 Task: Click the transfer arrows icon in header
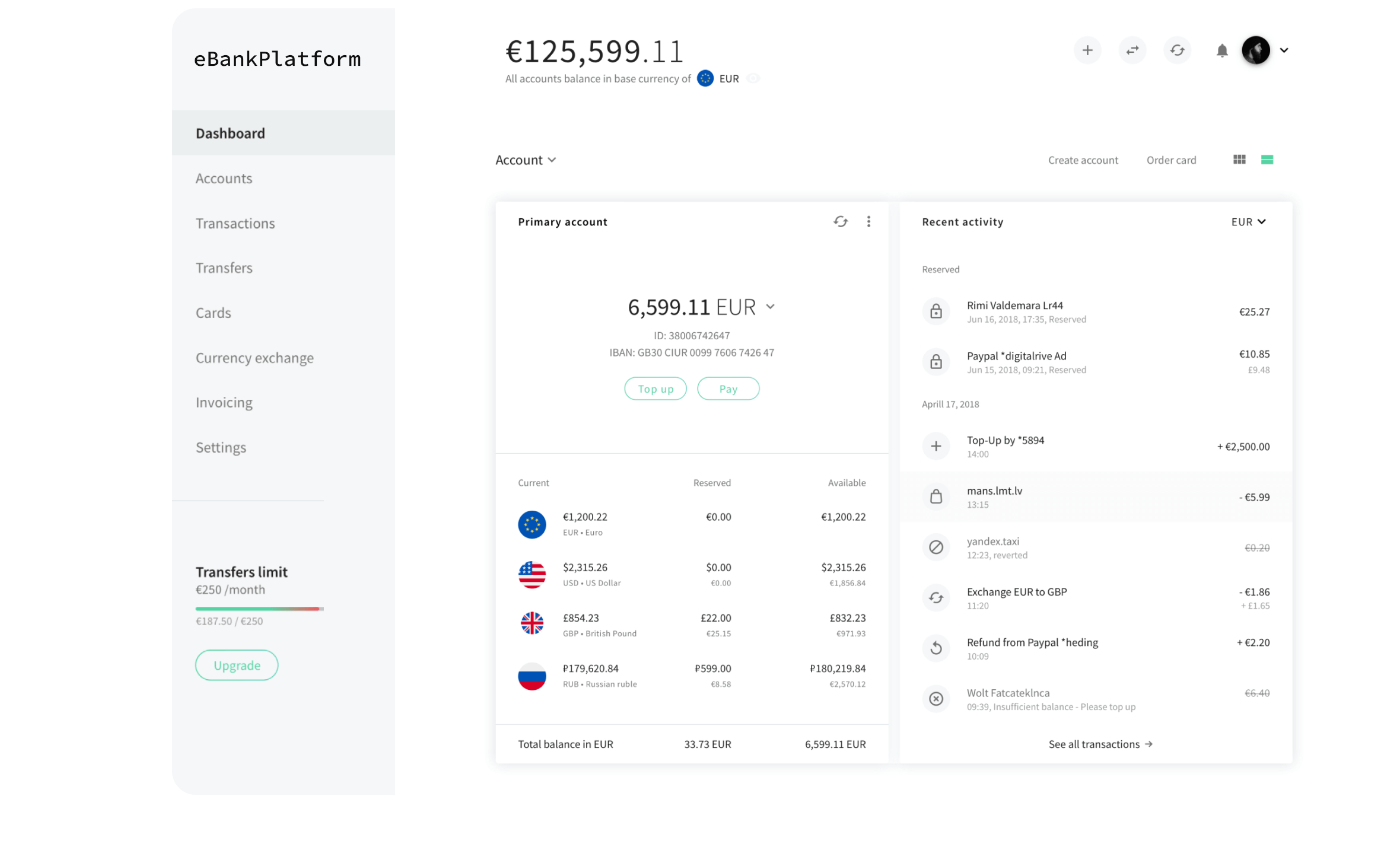point(1132,50)
